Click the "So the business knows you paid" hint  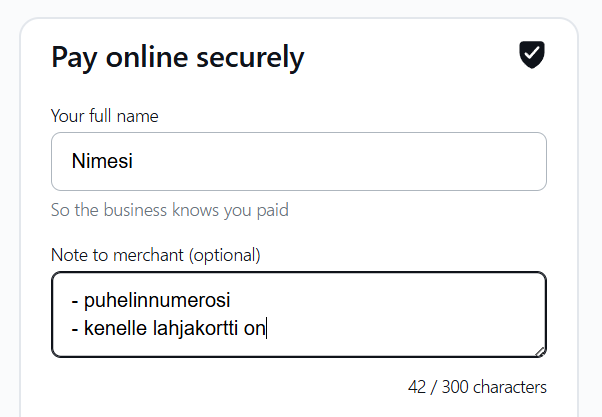[170, 211]
